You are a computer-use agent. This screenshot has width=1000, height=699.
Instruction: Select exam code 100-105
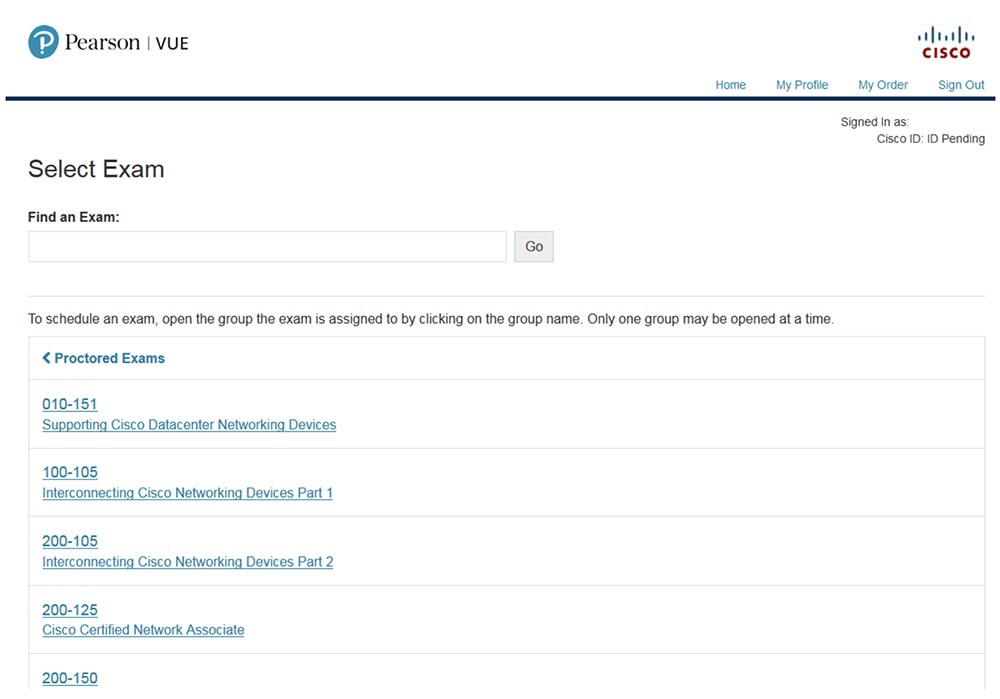click(70, 472)
